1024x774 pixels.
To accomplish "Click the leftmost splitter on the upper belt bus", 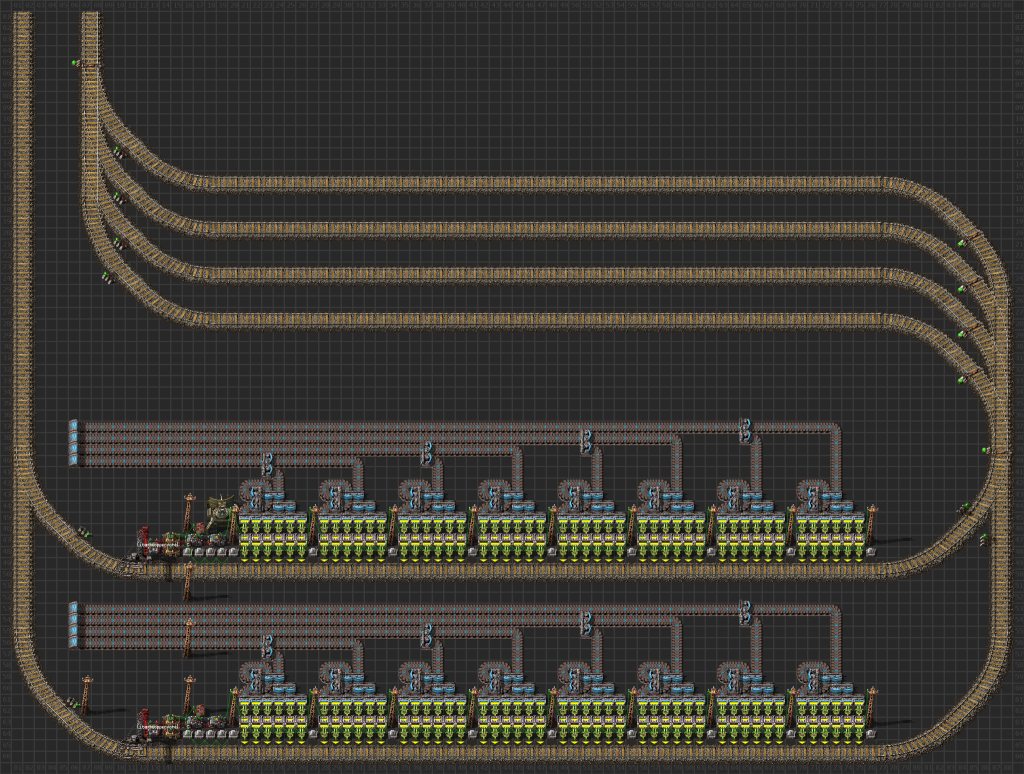I will 267,463.
